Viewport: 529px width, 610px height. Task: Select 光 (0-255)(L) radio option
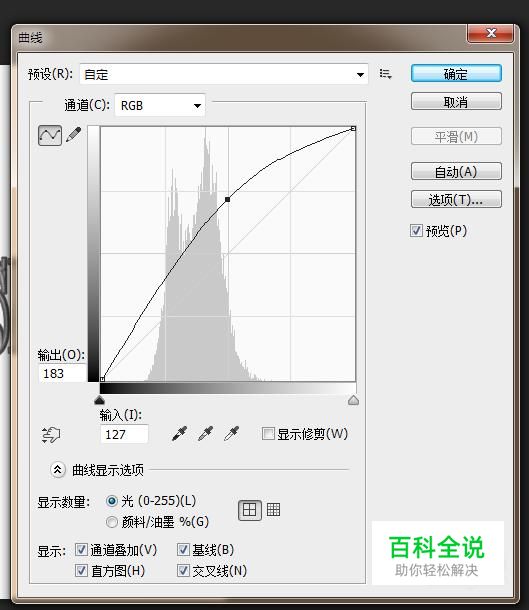pyautogui.click(x=112, y=501)
